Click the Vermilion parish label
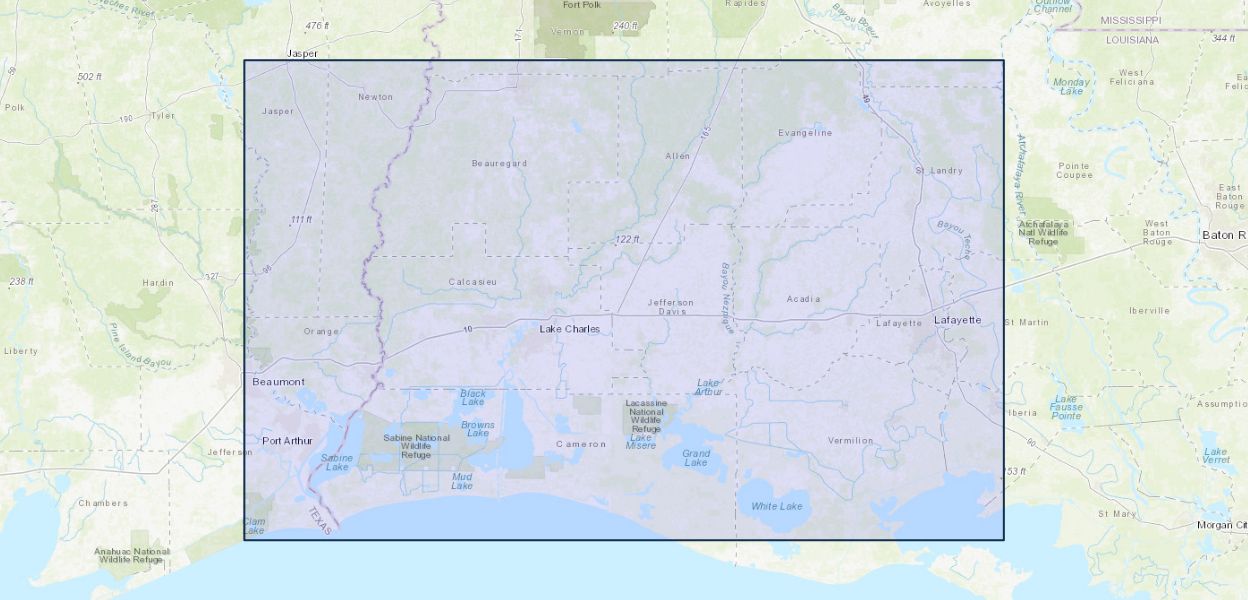The image size is (1248, 600). coord(850,440)
